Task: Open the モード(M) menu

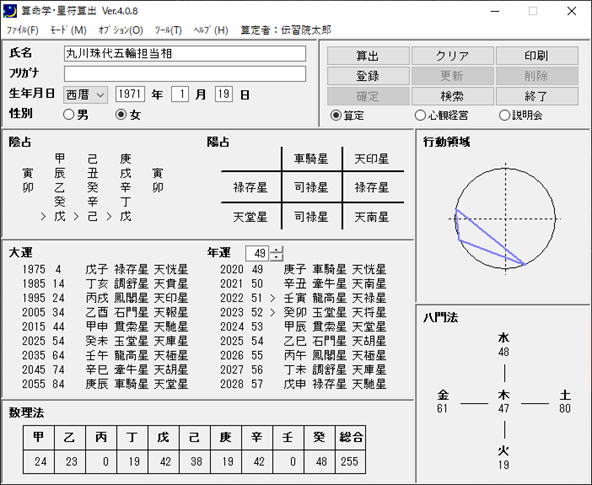Action: click(x=68, y=30)
